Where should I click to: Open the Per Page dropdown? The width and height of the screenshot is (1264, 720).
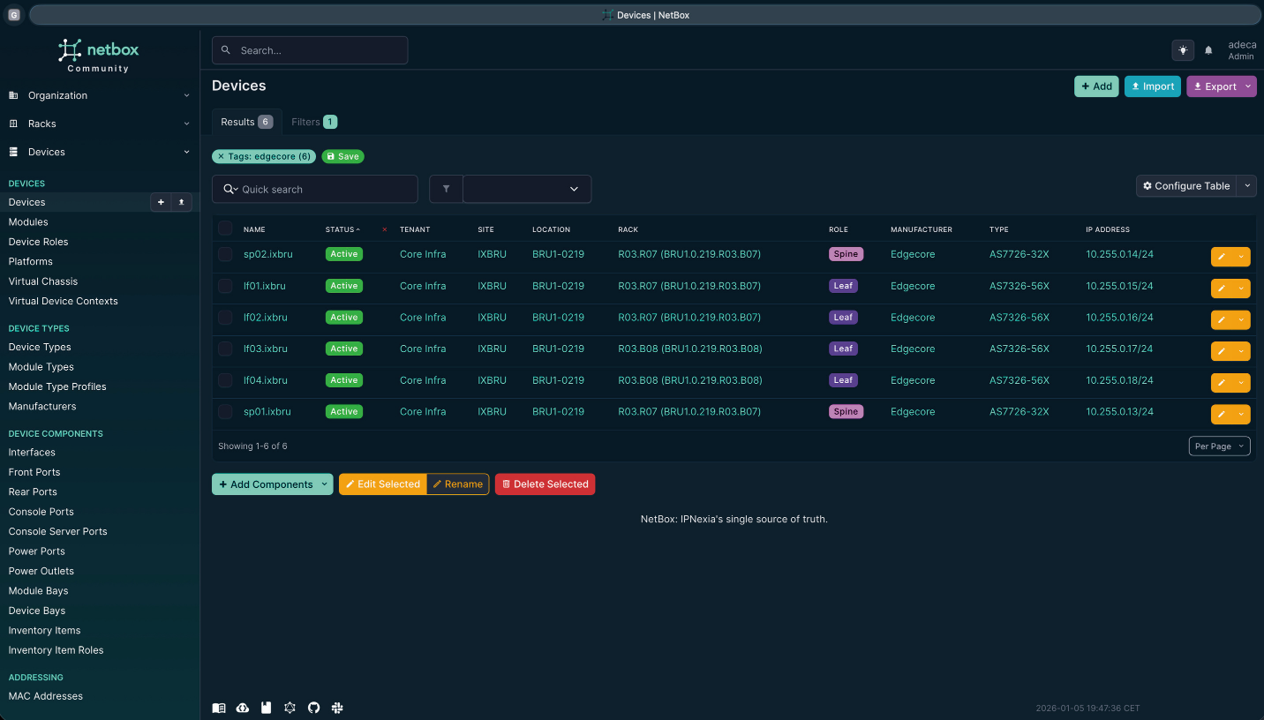pos(1219,446)
